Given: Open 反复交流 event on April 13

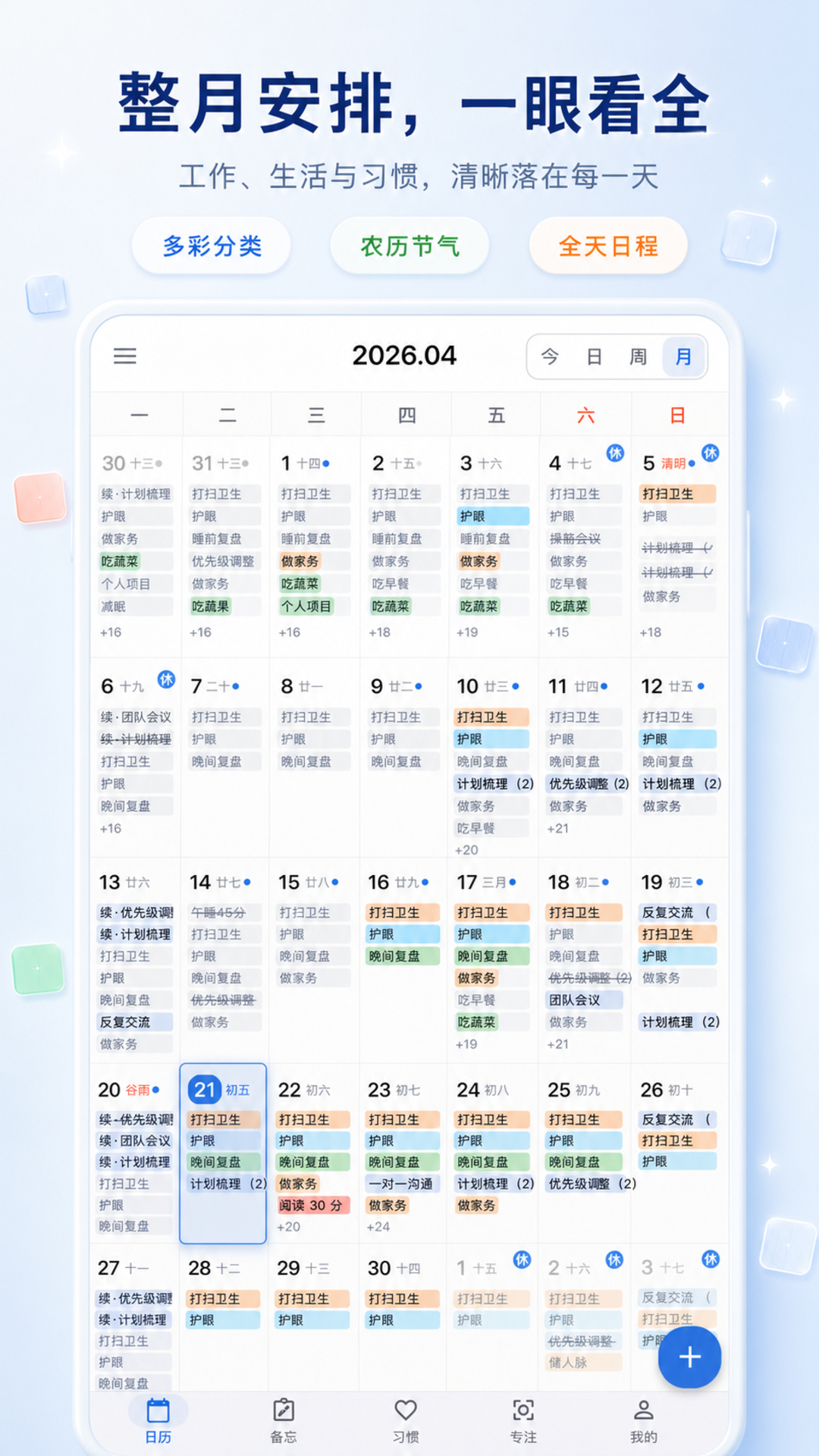Looking at the screenshot, I should [135, 1022].
